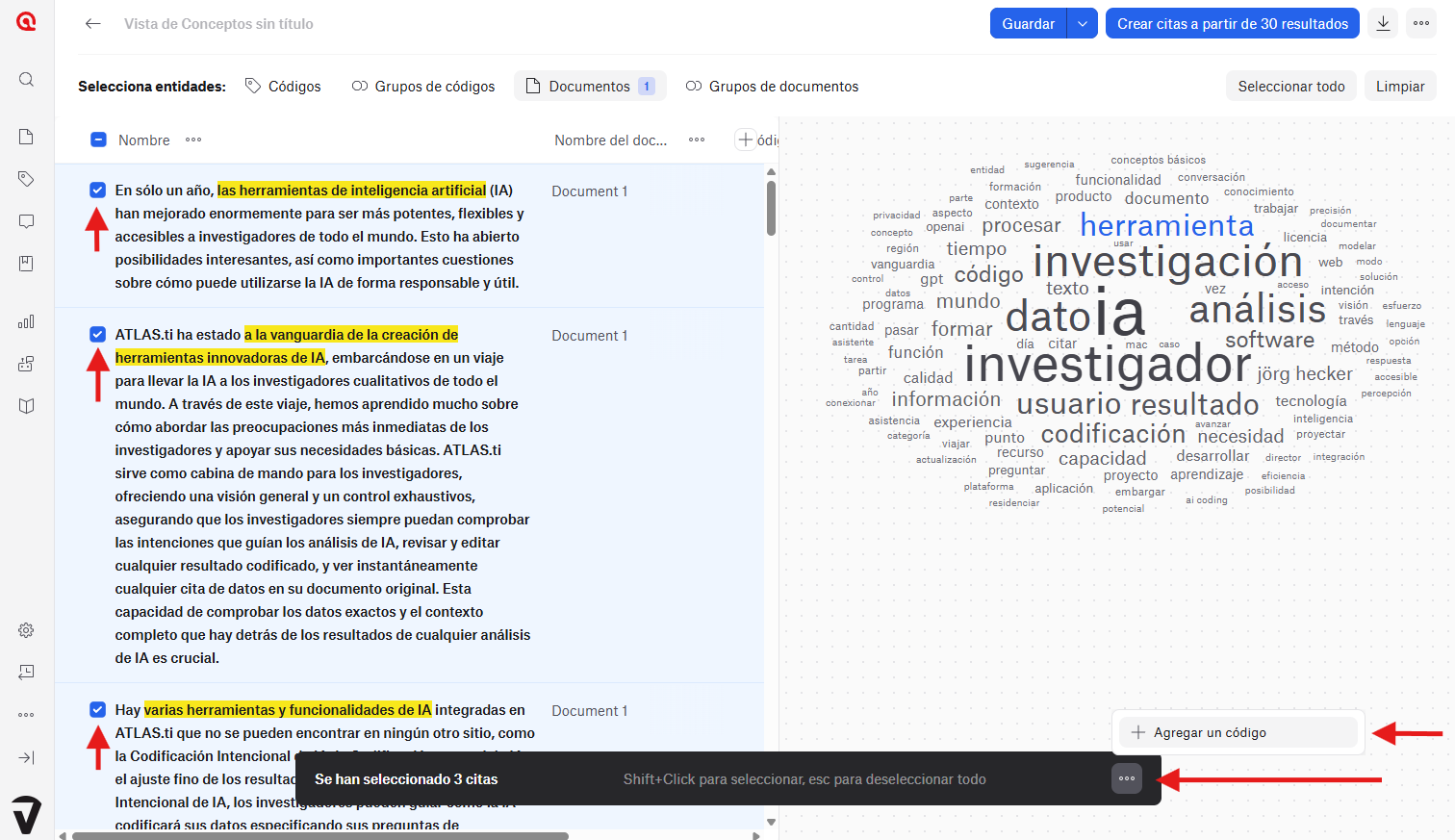
Task: Click Crear citas a partir de 30 resultados
Action: tap(1233, 23)
